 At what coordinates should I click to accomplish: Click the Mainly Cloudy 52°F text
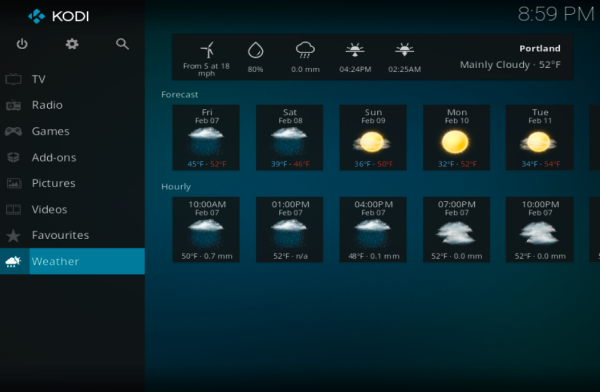pyautogui.click(x=510, y=65)
